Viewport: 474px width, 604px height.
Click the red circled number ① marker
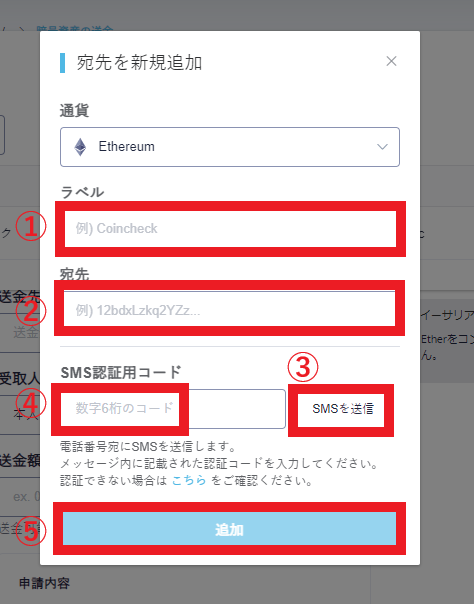coord(31,226)
